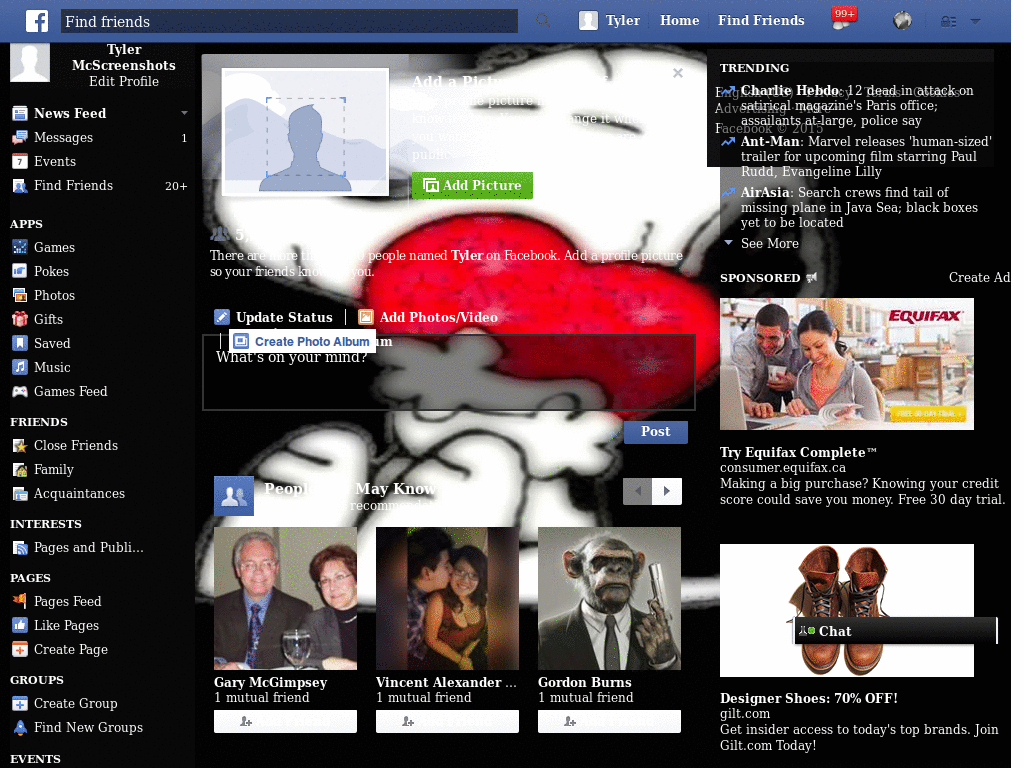This screenshot has height=768, width=1024.
Task: Open Vincent Alexander's photo
Action: pyautogui.click(x=447, y=598)
